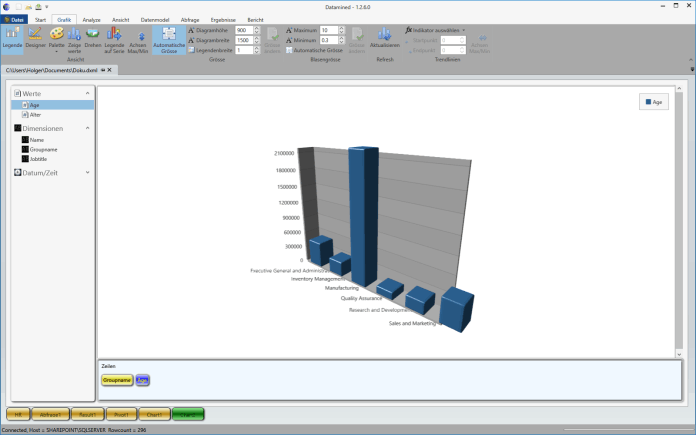Click the blue Age legend swatch
This screenshot has height=435, width=696.
(649, 102)
